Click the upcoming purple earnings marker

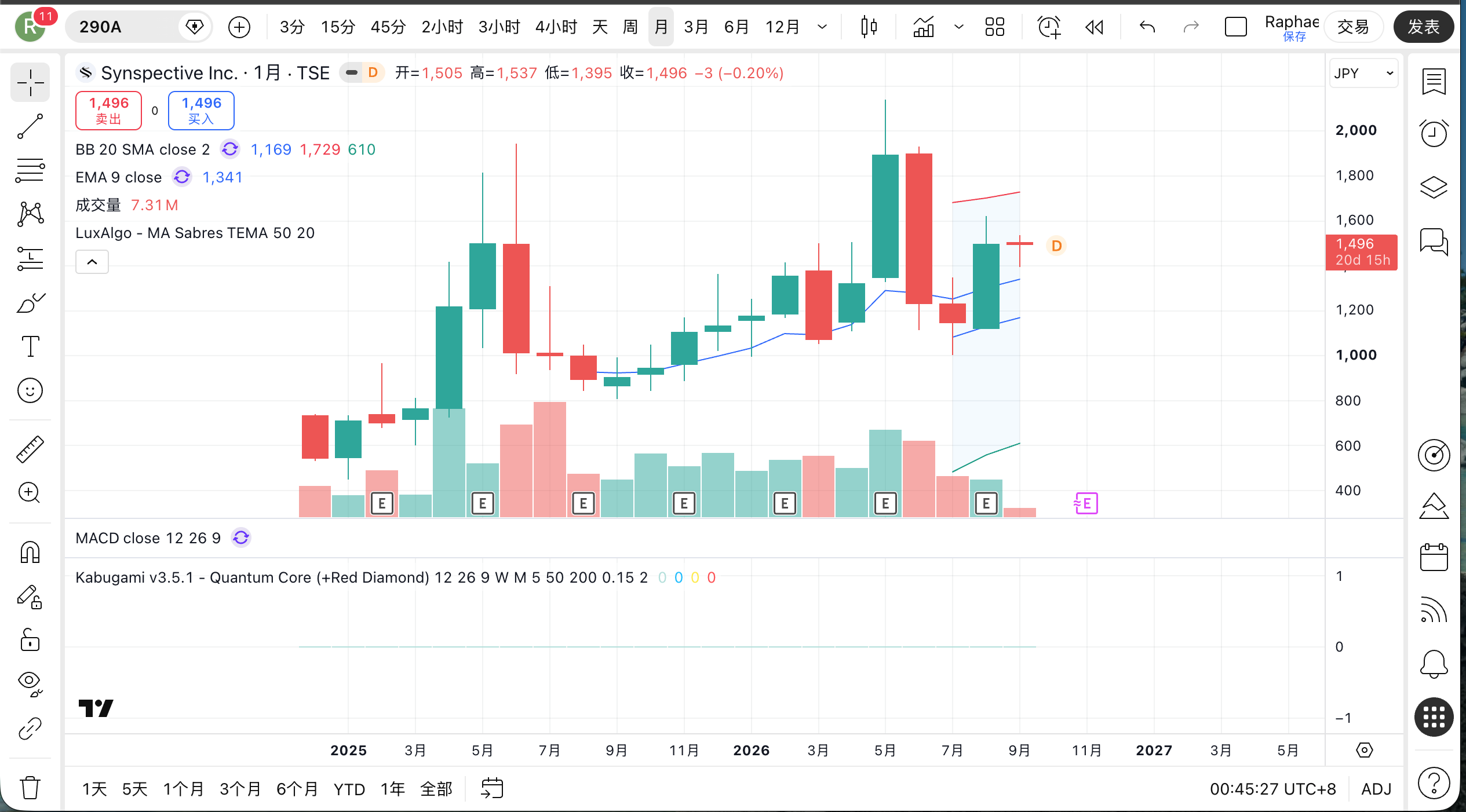click(x=1086, y=503)
